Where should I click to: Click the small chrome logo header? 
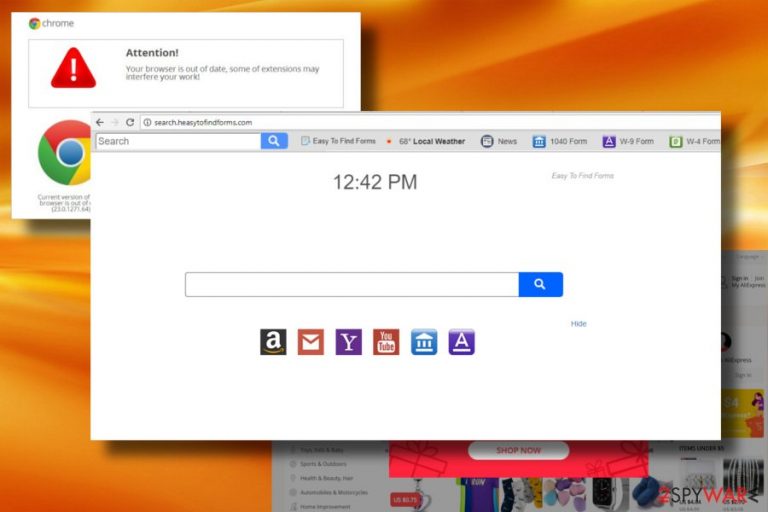51,23
